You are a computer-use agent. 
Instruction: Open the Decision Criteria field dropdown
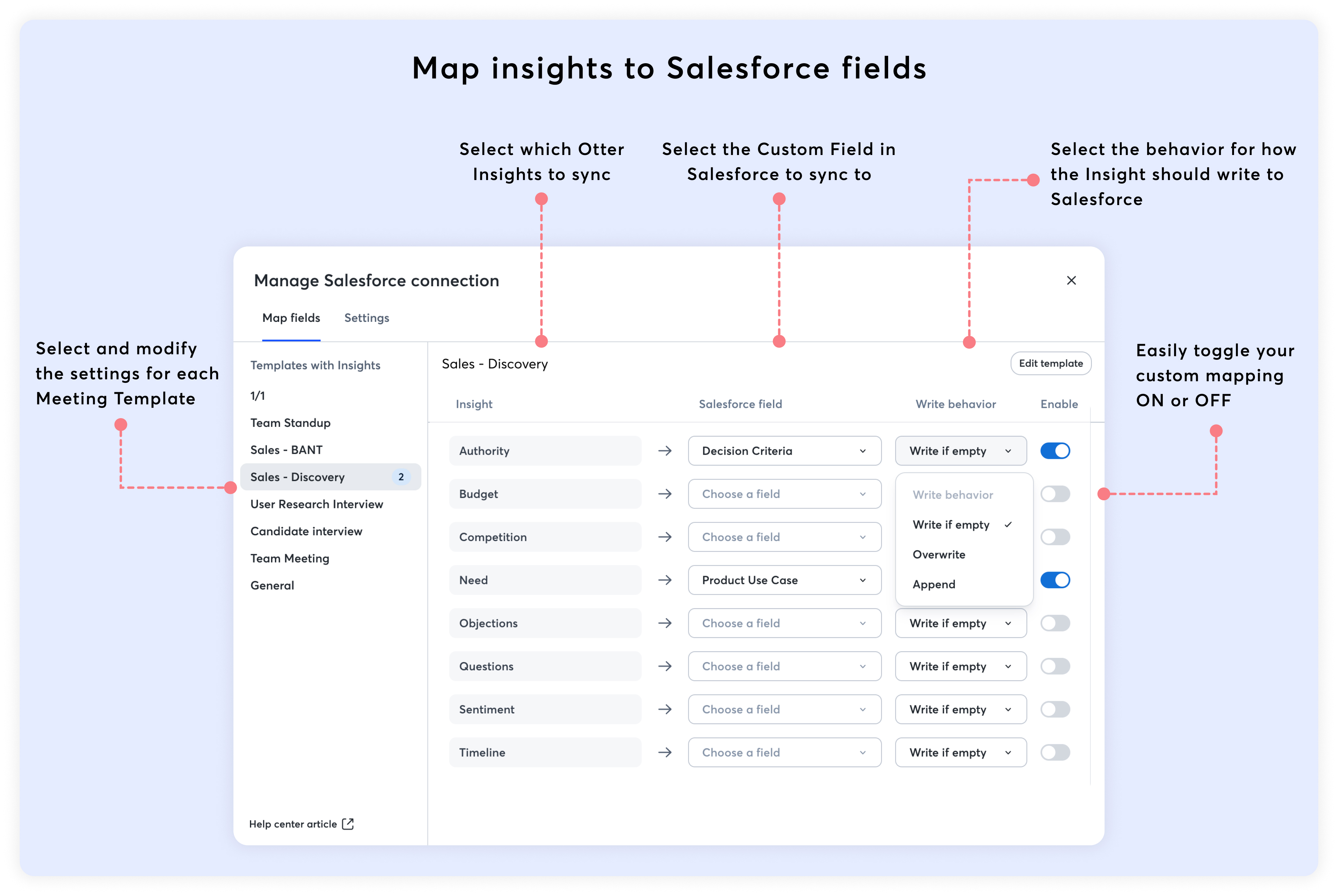(x=784, y=451)
